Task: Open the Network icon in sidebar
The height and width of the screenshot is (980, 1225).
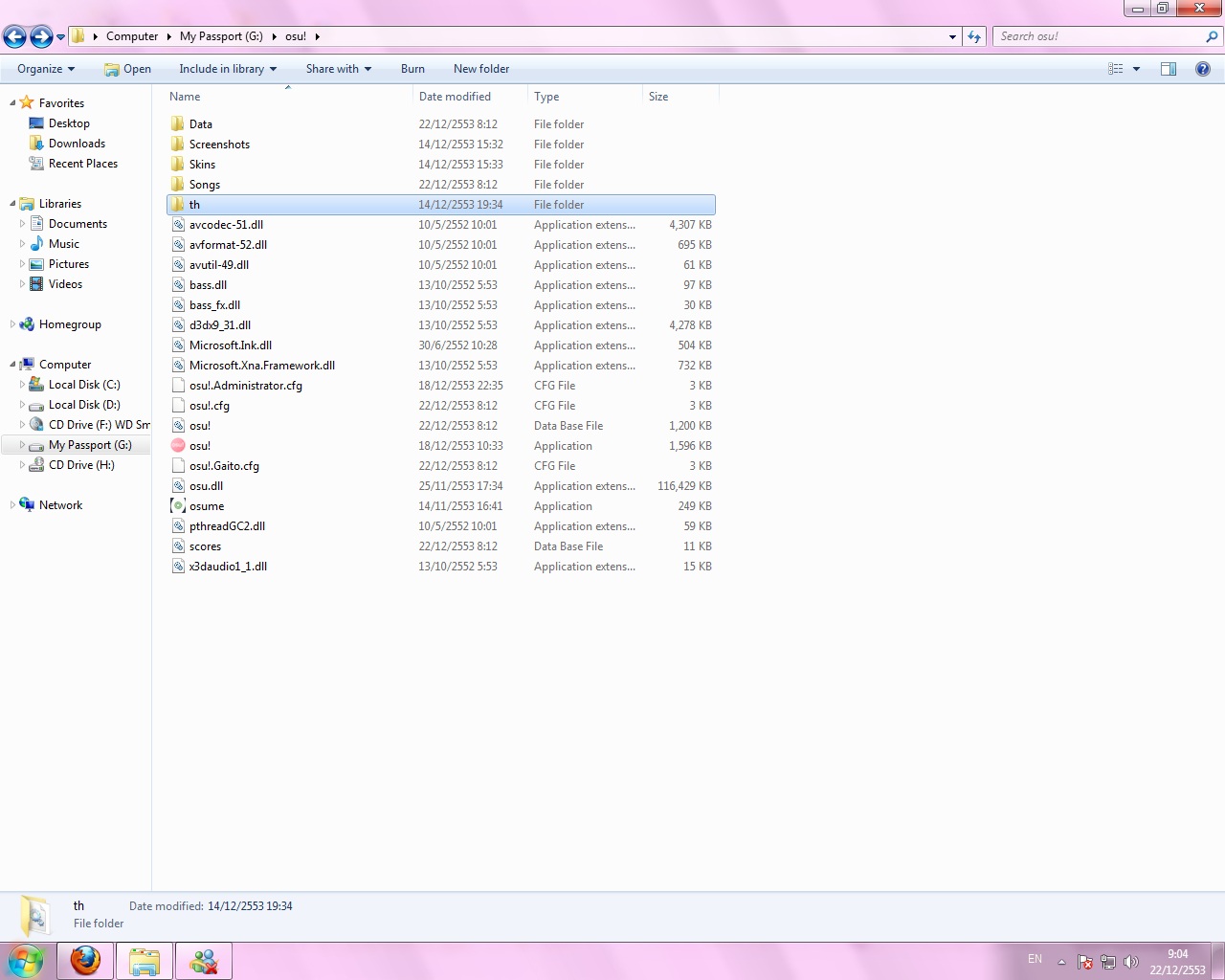Action: pyautogui.click(x=27, y=505)
